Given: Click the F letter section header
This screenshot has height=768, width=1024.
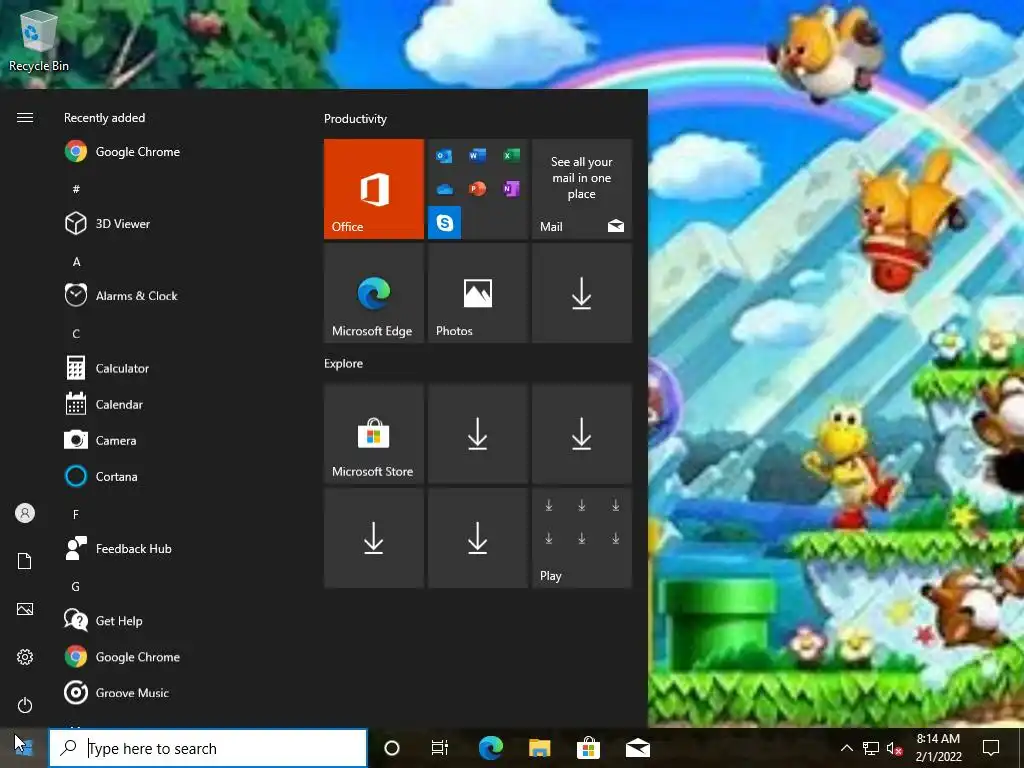Looking at the screenshot, I should pyautogui.click(x=76, y=515).
